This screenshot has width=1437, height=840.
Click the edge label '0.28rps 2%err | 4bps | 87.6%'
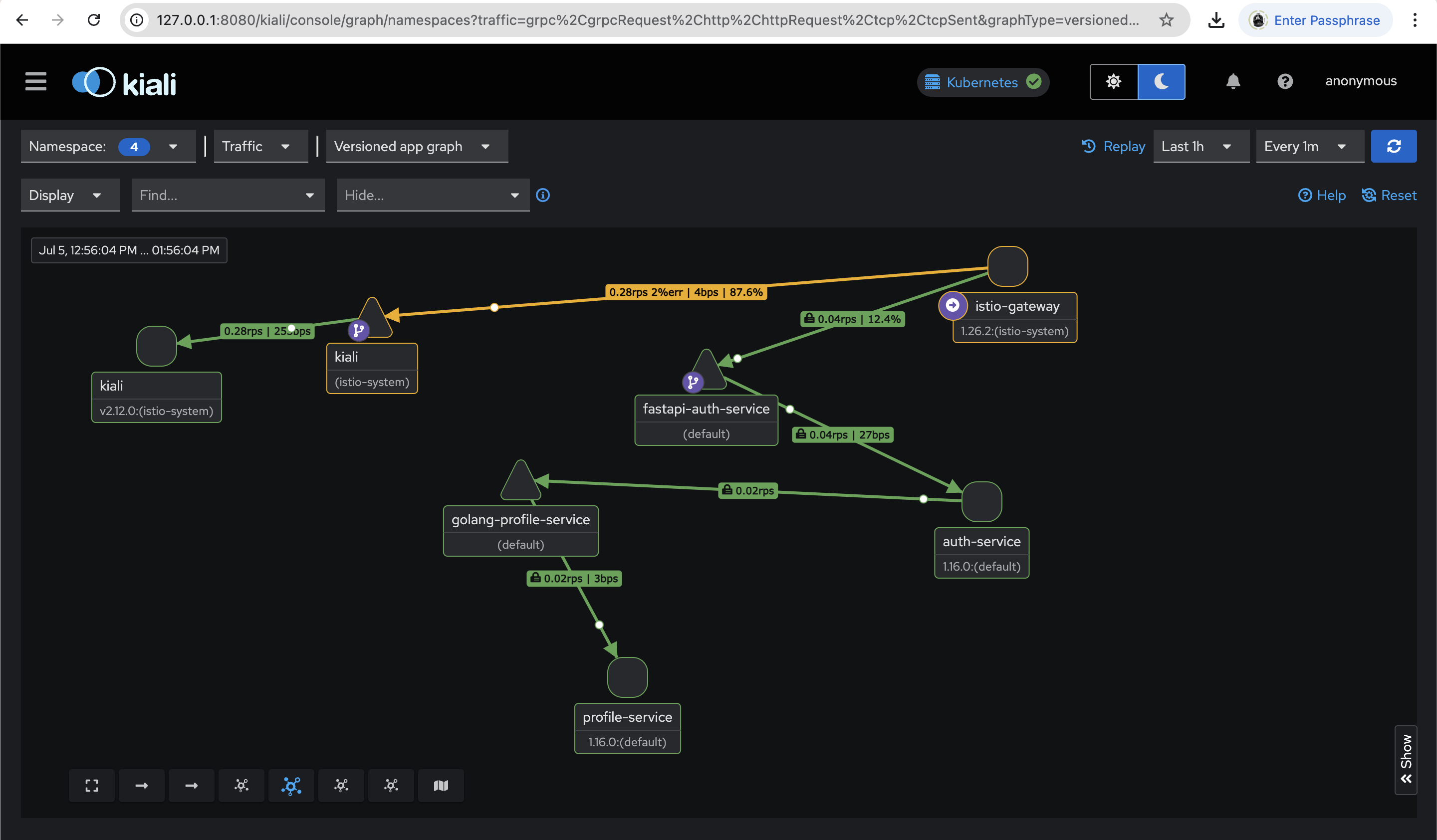tap(686, 292)
